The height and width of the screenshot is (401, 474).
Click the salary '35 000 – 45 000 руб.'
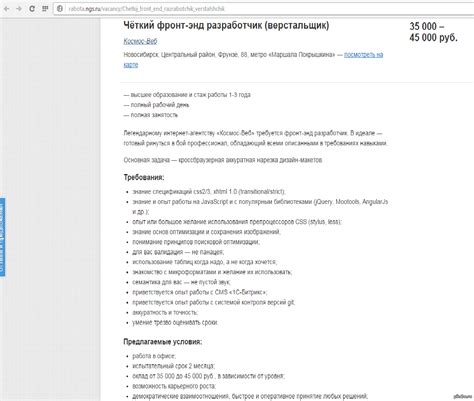tap(433, 32)
